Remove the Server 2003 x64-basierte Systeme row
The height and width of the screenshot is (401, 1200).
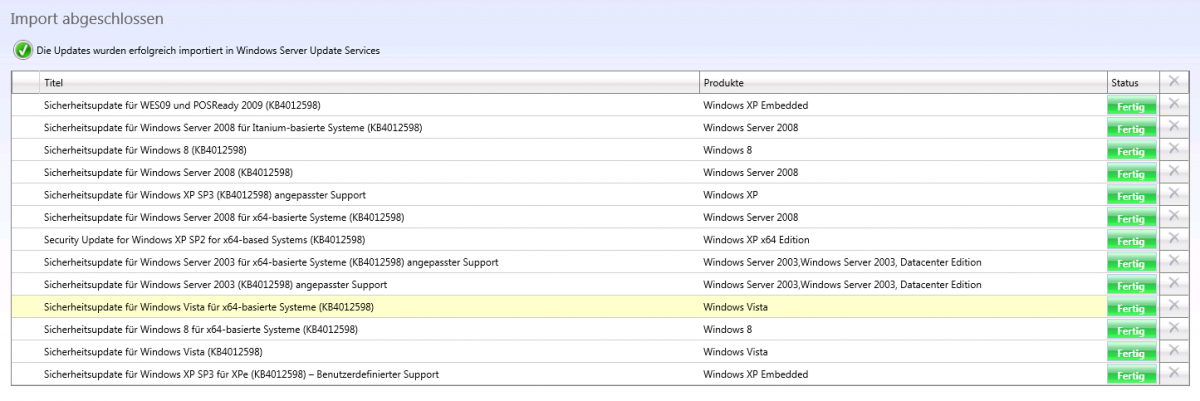(x=1174, y=261)
